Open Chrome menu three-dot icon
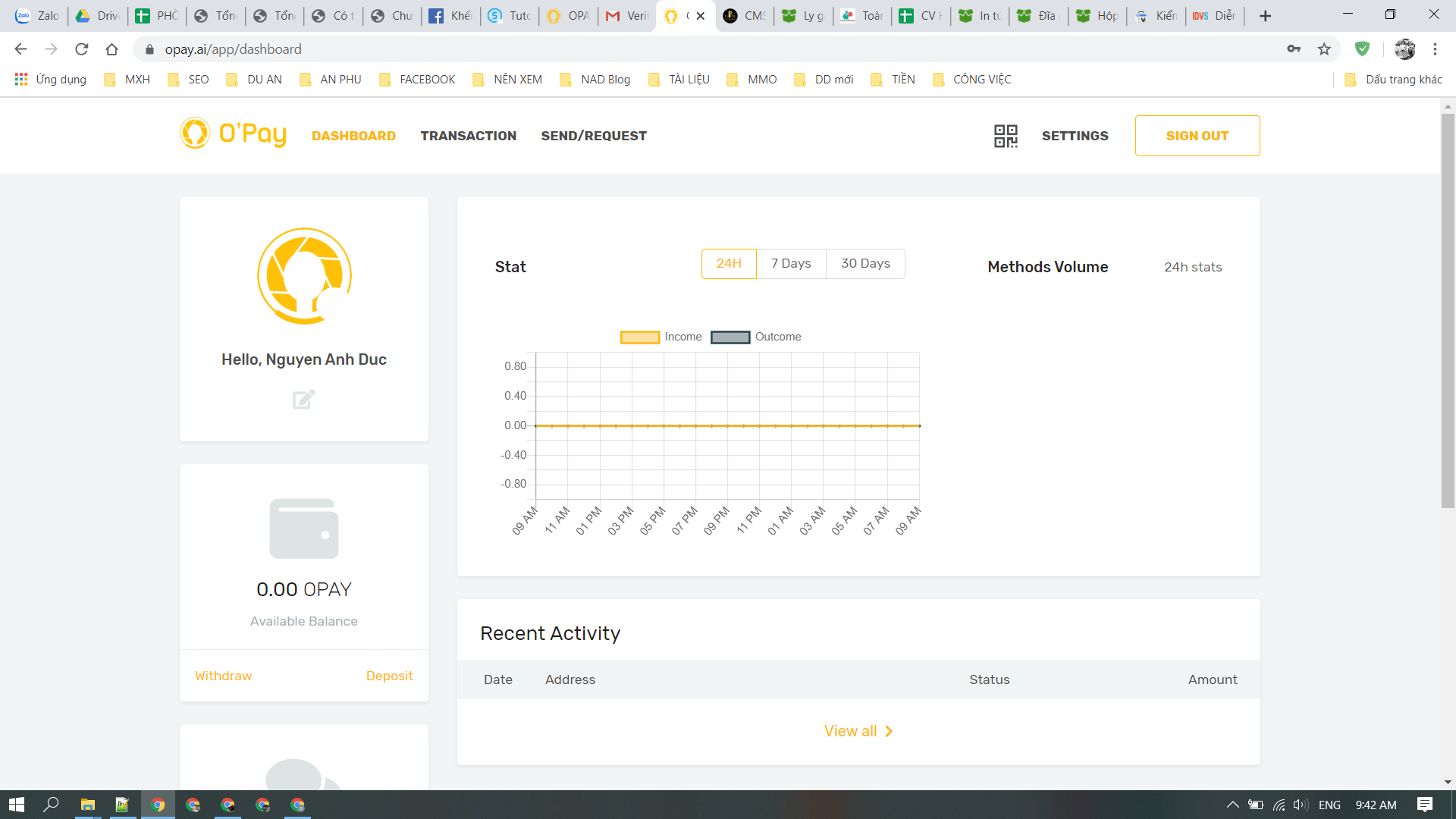This screenshot has height=819, width=1456. point(1435,49)
